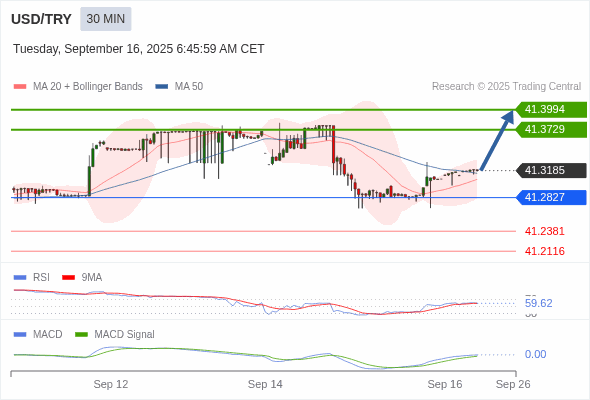Click the MACD Signal legend label
This screenshot has width=590, height=400.
pyautogui.click(x=125, y=335)
